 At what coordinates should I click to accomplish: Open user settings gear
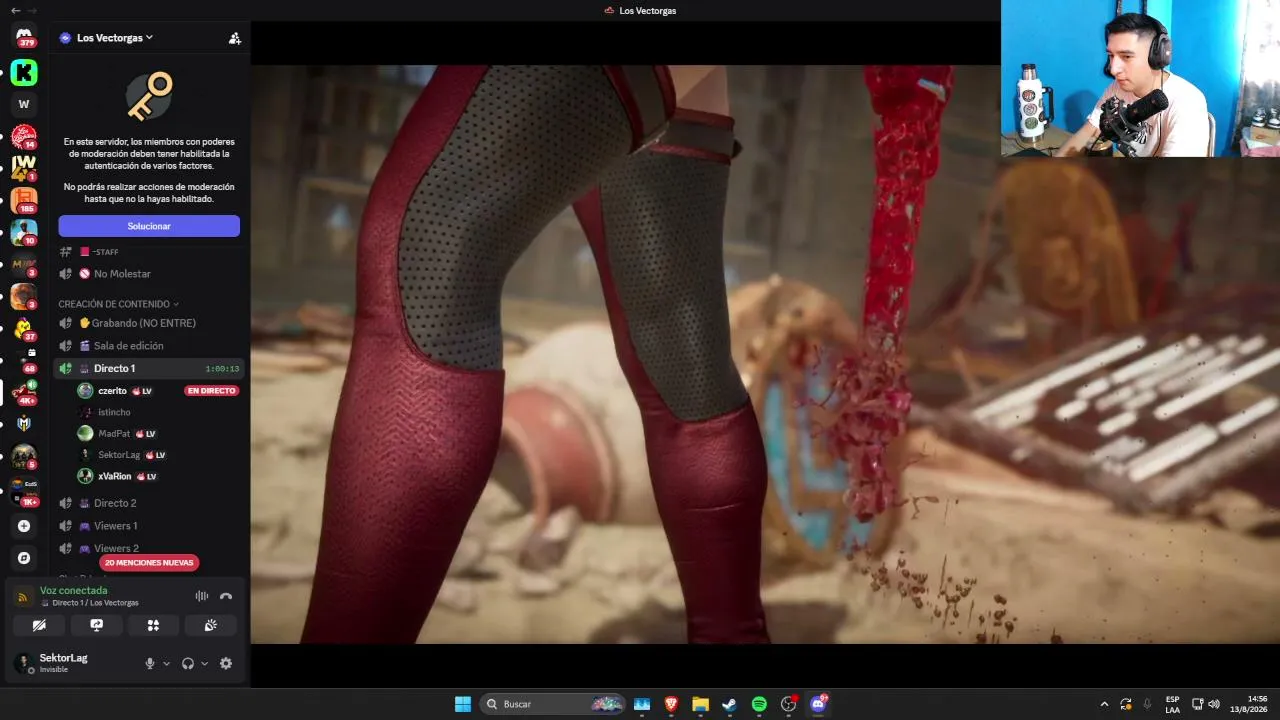226,663
